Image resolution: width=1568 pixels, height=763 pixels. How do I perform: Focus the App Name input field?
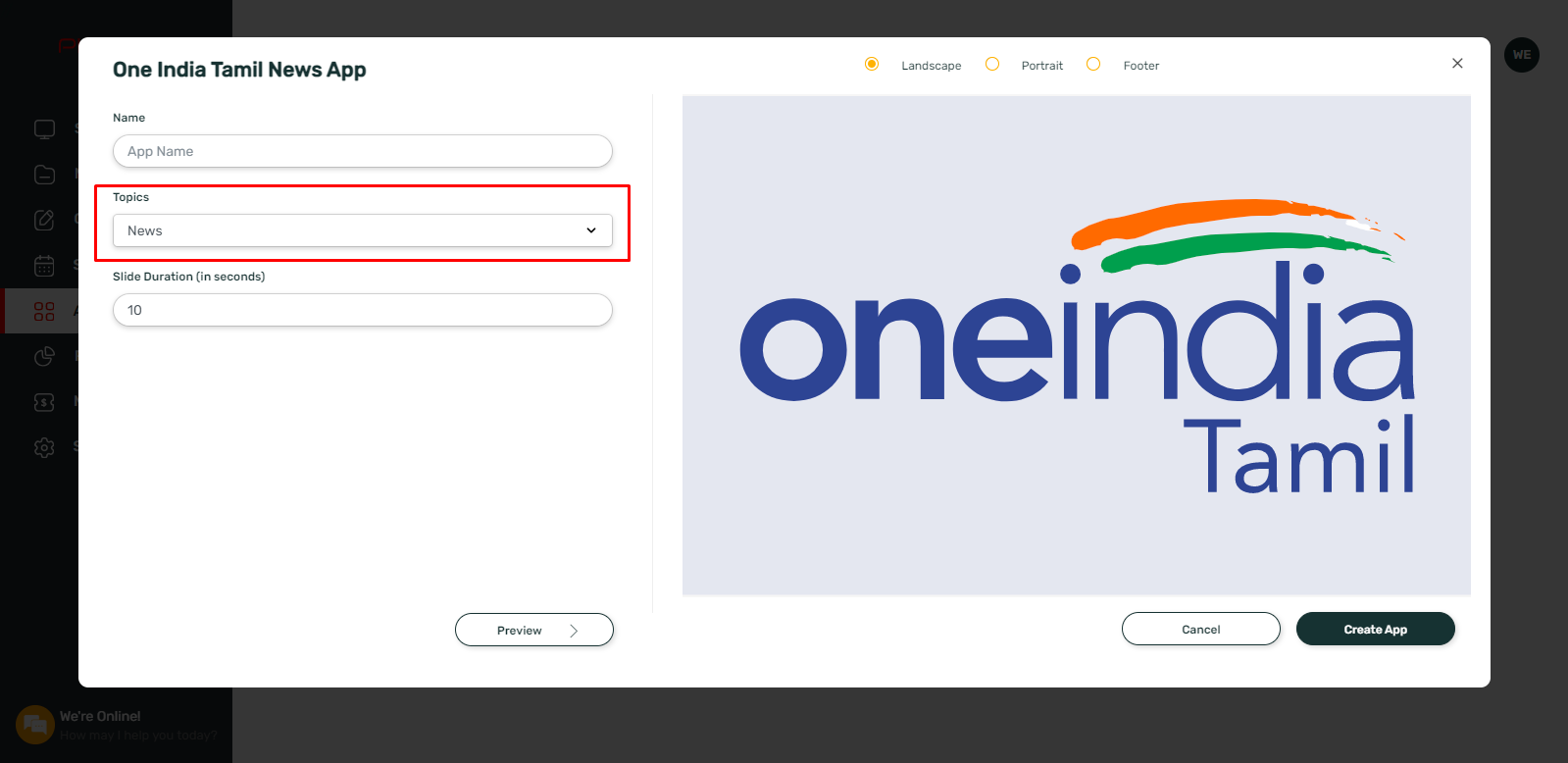(363, 151)
